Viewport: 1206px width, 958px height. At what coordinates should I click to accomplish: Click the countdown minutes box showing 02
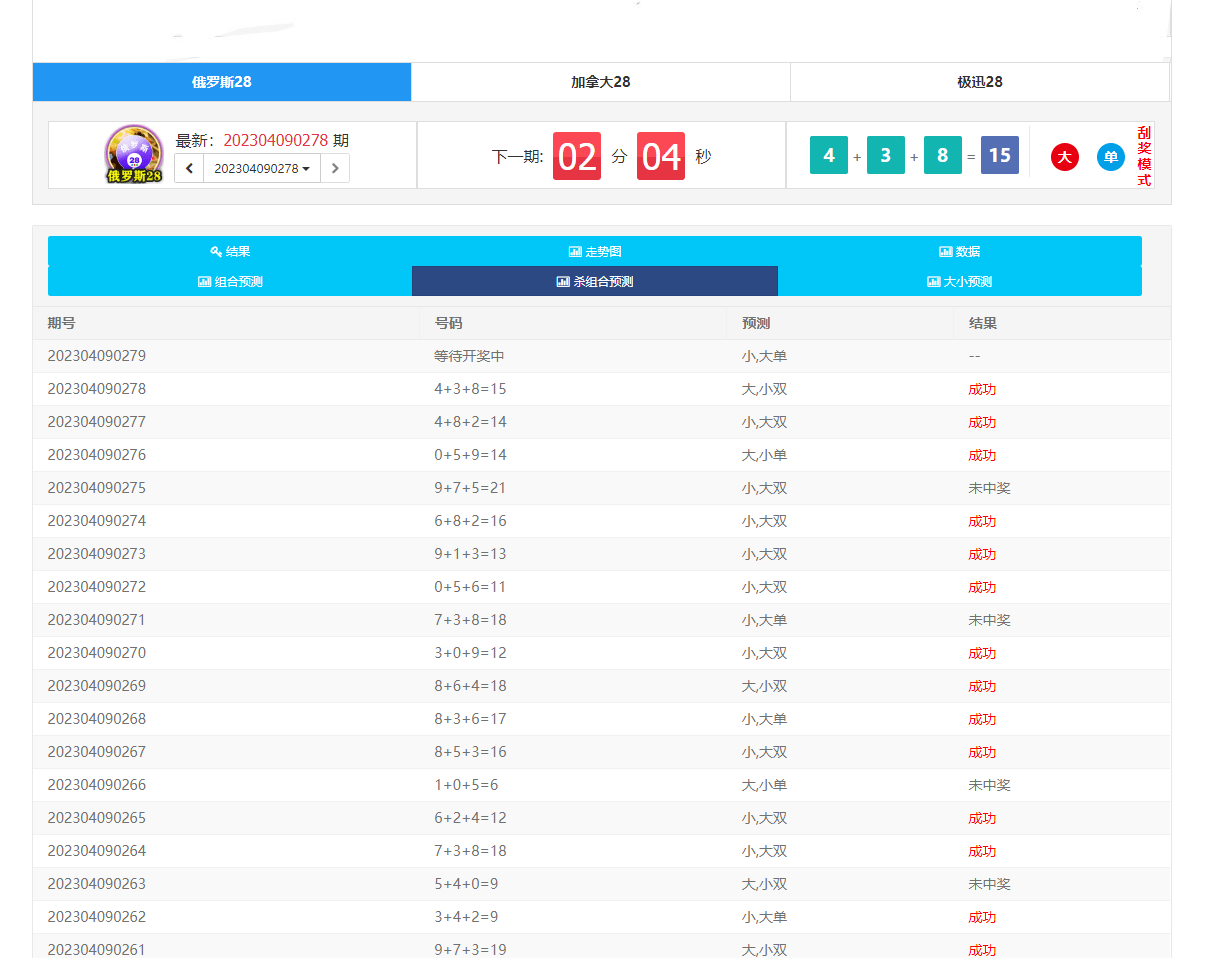pos(577,156)
